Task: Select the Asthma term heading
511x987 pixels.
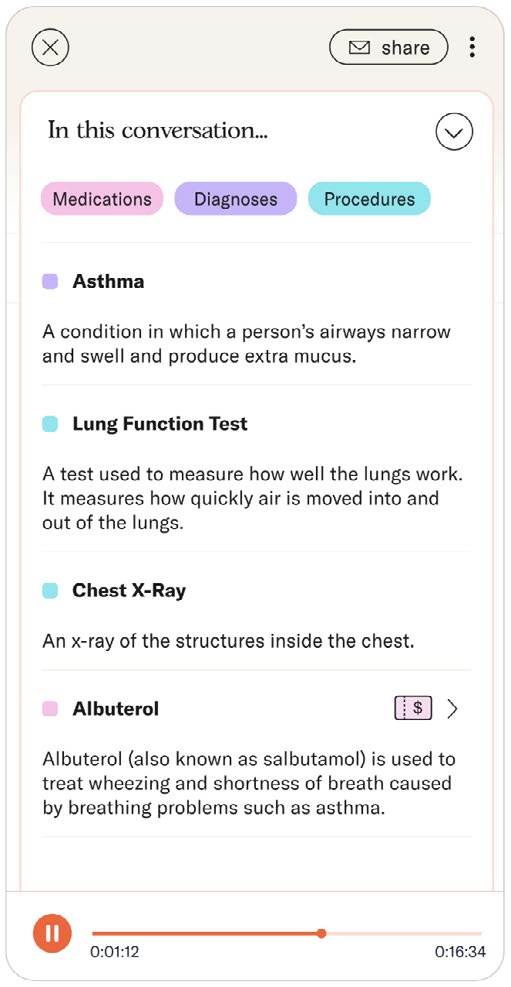Action: [x=108, y=281]
